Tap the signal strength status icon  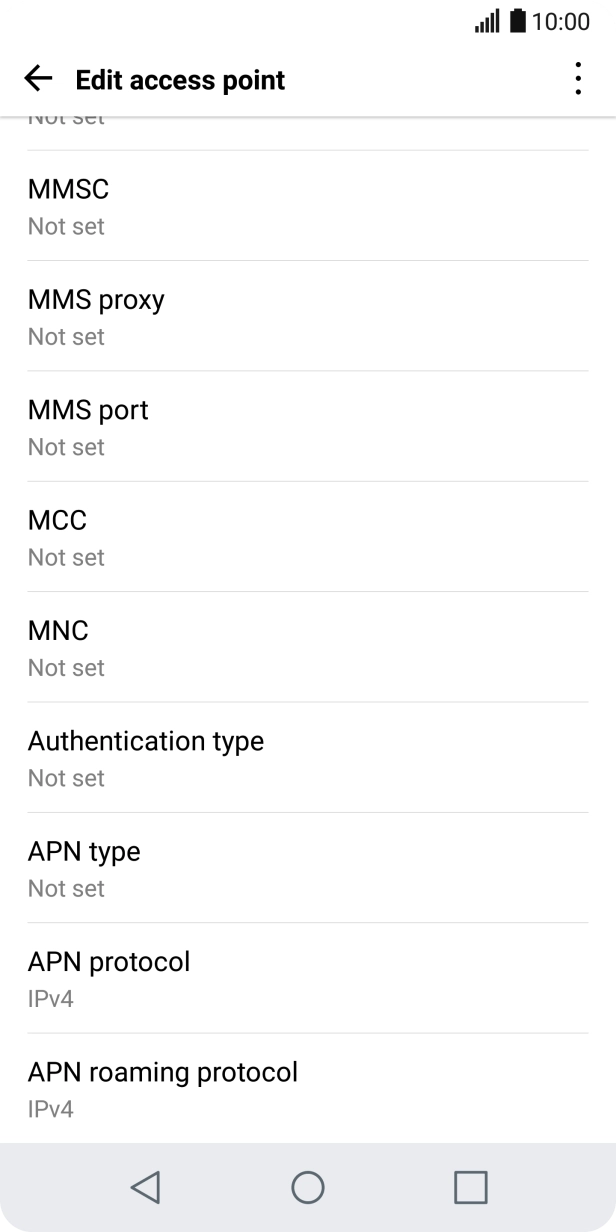487,21
